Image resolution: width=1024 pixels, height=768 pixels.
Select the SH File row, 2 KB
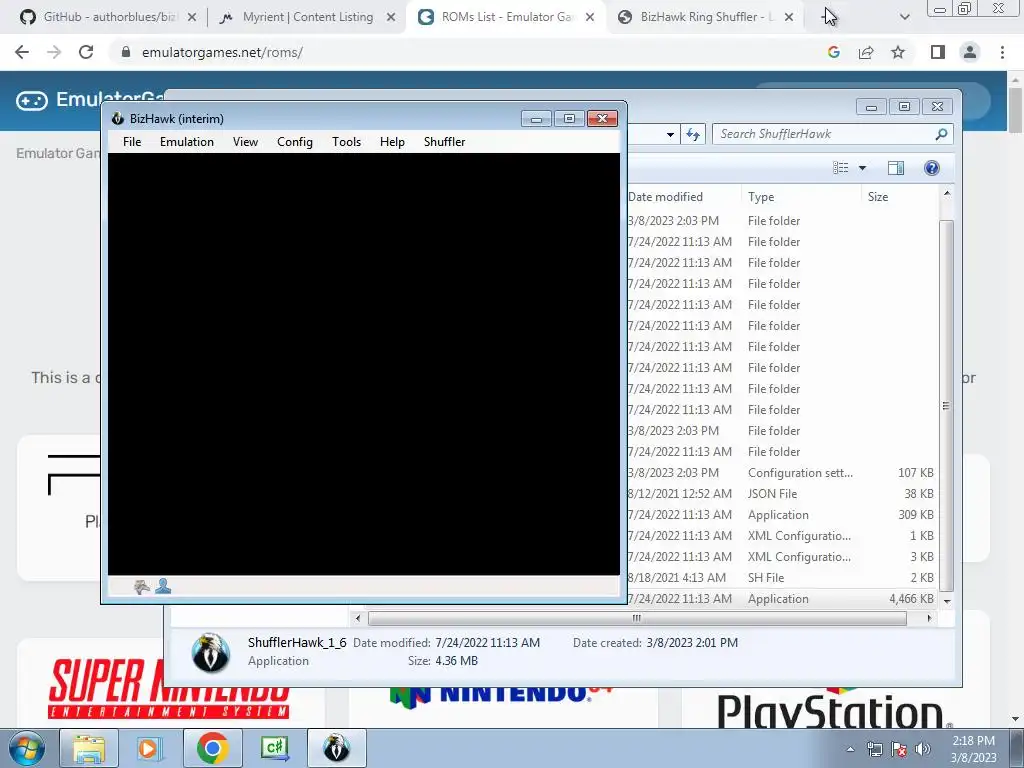coord(782,578)
